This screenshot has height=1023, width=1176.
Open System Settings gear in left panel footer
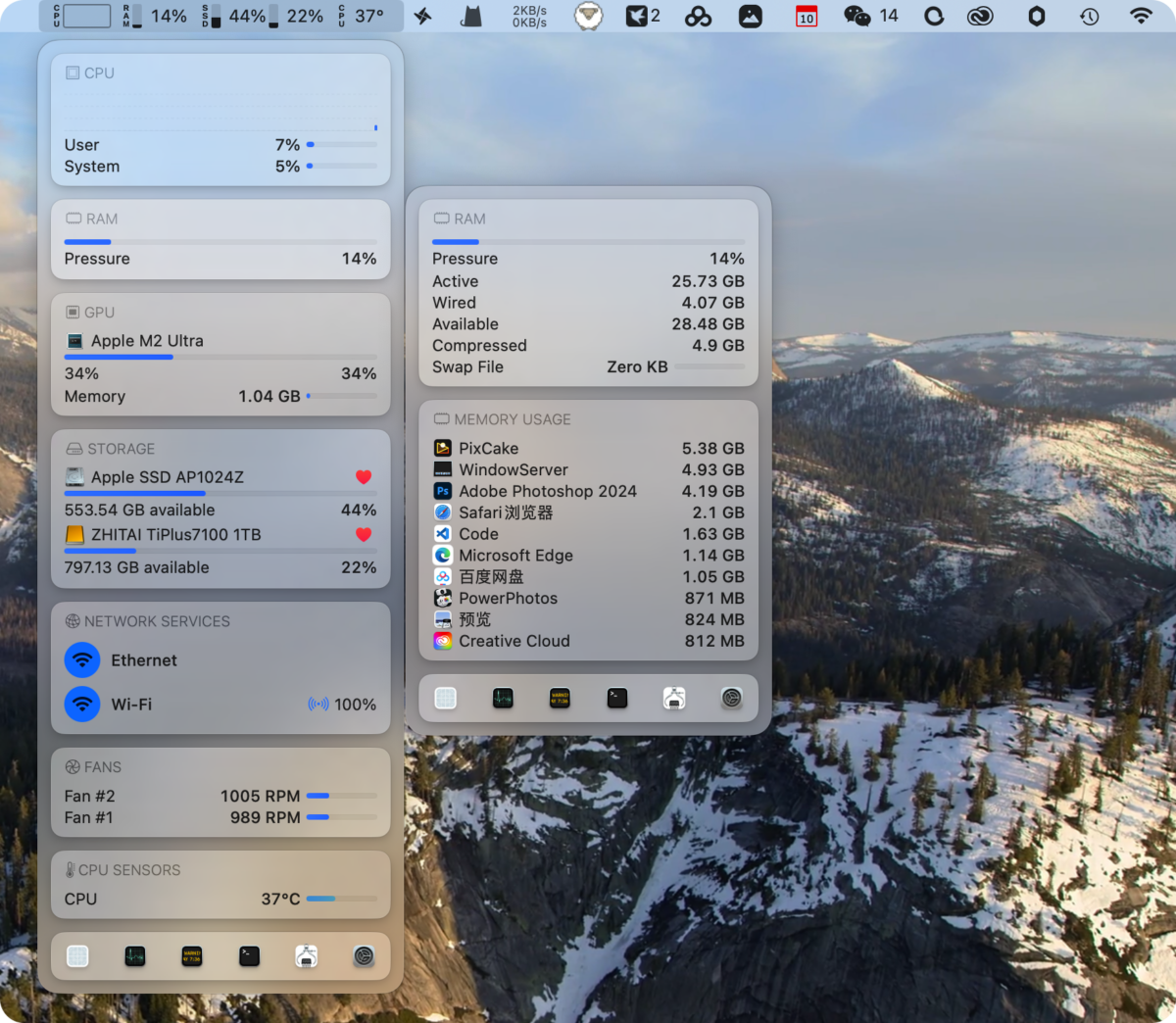[364, 956]
